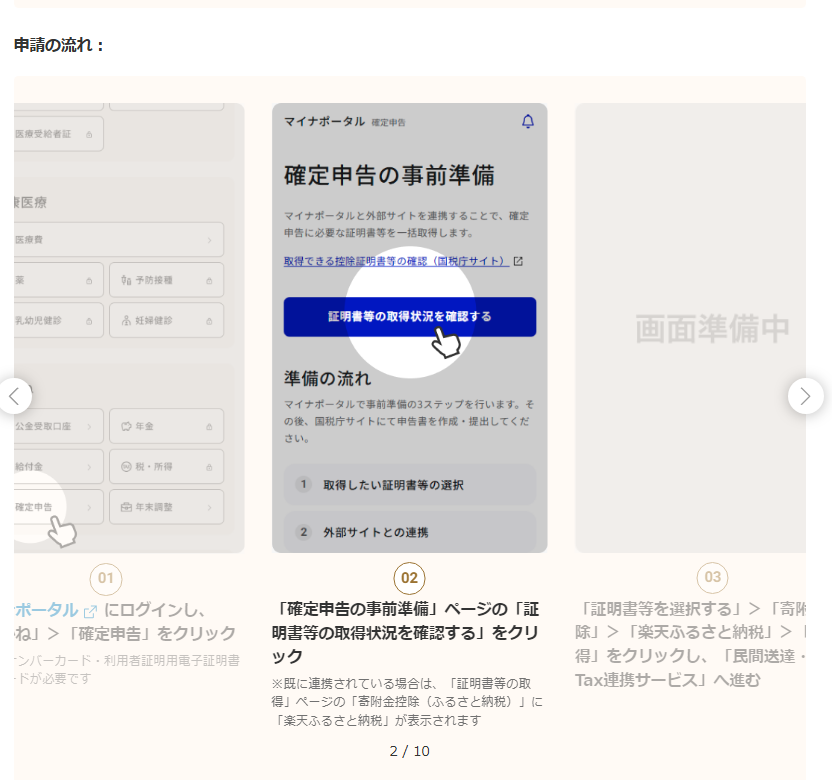The image size is (832, 780).
Task: Open the ポータル login link
Action: pos(46,610)
